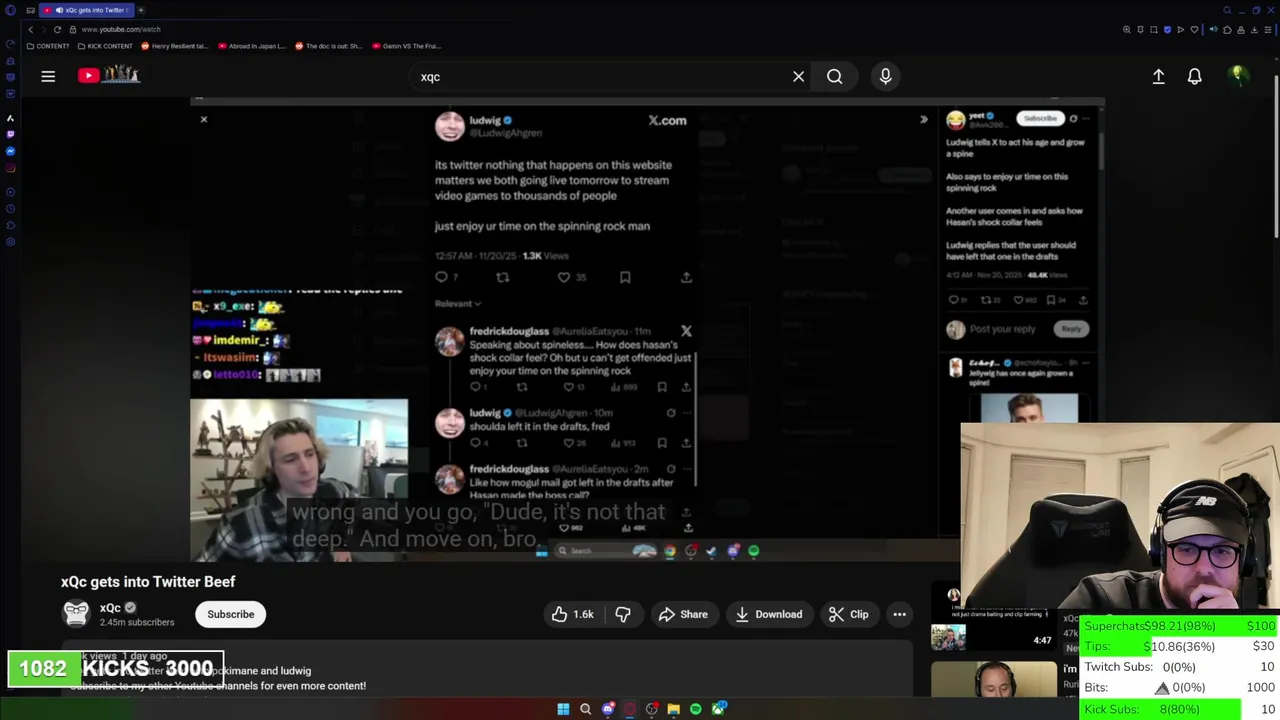The height and width of the screenshot is (720, 1280).
Task: Open the Windows Start menu
Action: (x=563, y=709)
